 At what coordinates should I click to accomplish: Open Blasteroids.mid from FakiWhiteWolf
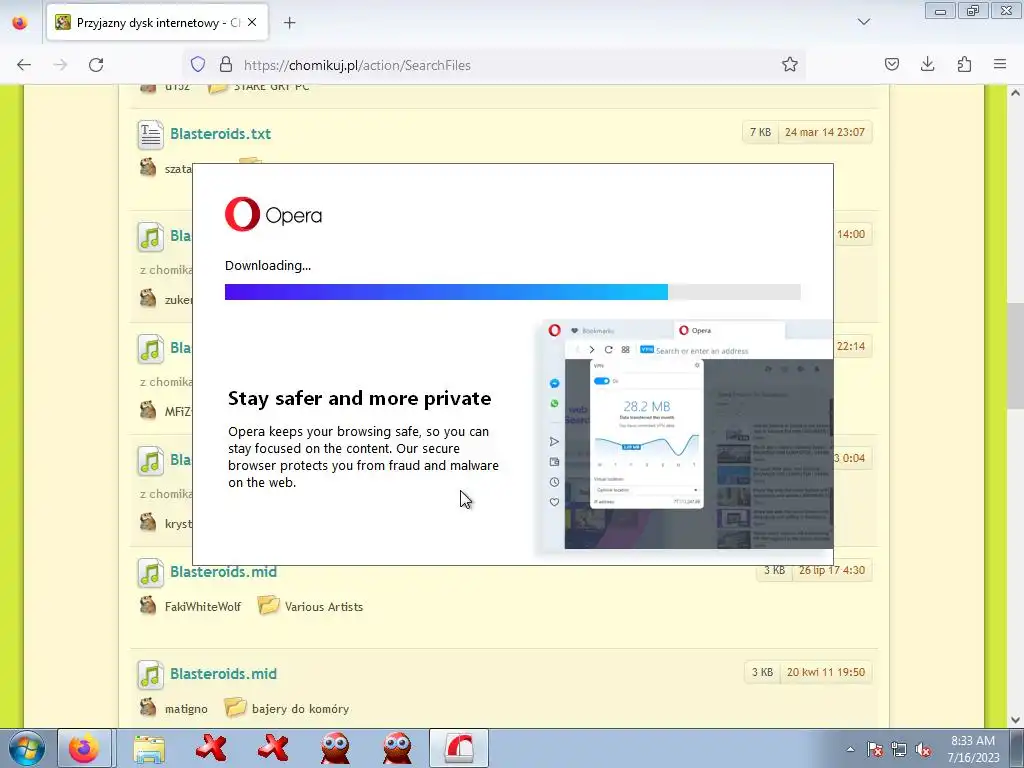point(223,571)
